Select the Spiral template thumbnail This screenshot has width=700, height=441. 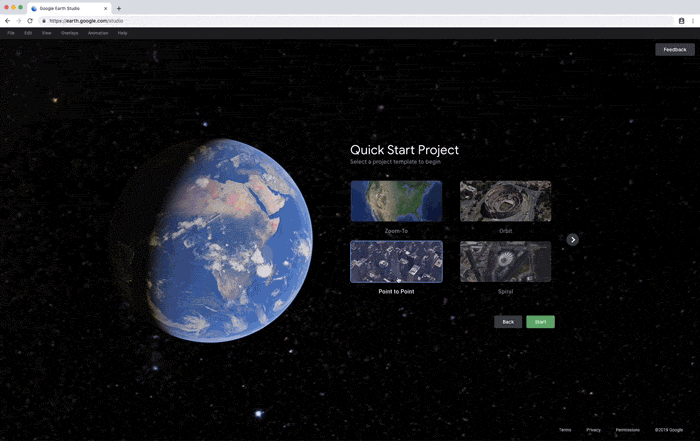tap(505, 262)
